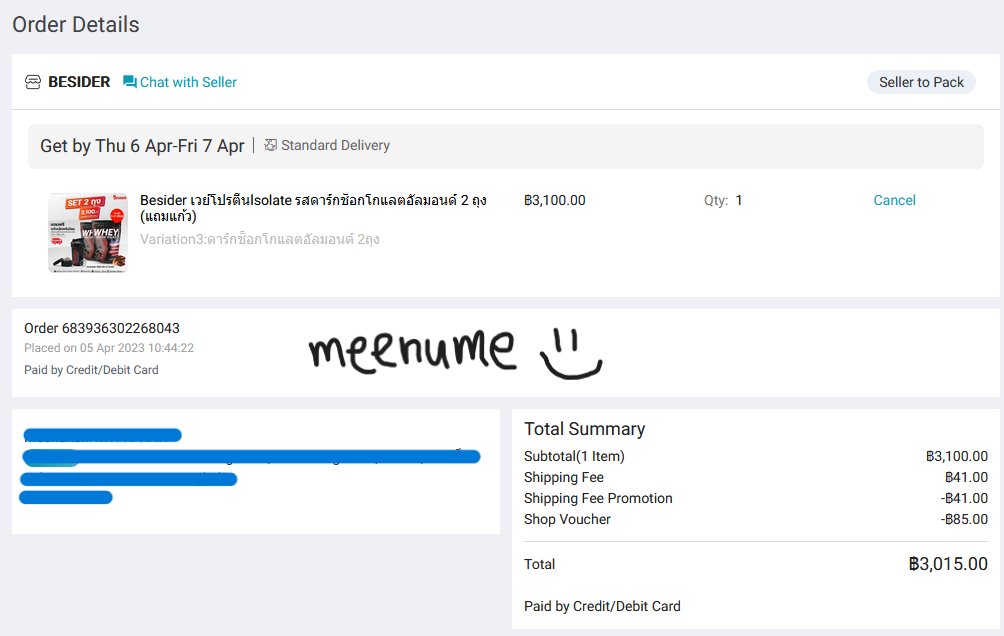
Task: Click the Seller to Pack status badge
Action: click(921, 82)
